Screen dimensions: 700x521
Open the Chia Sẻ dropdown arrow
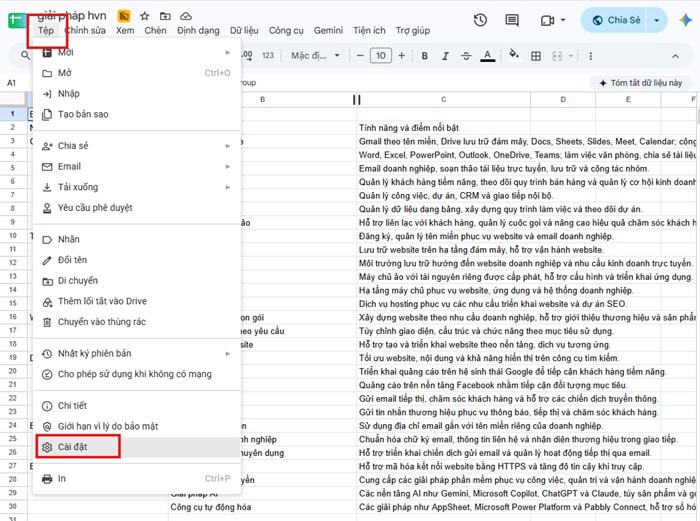[x=657, y=20]
